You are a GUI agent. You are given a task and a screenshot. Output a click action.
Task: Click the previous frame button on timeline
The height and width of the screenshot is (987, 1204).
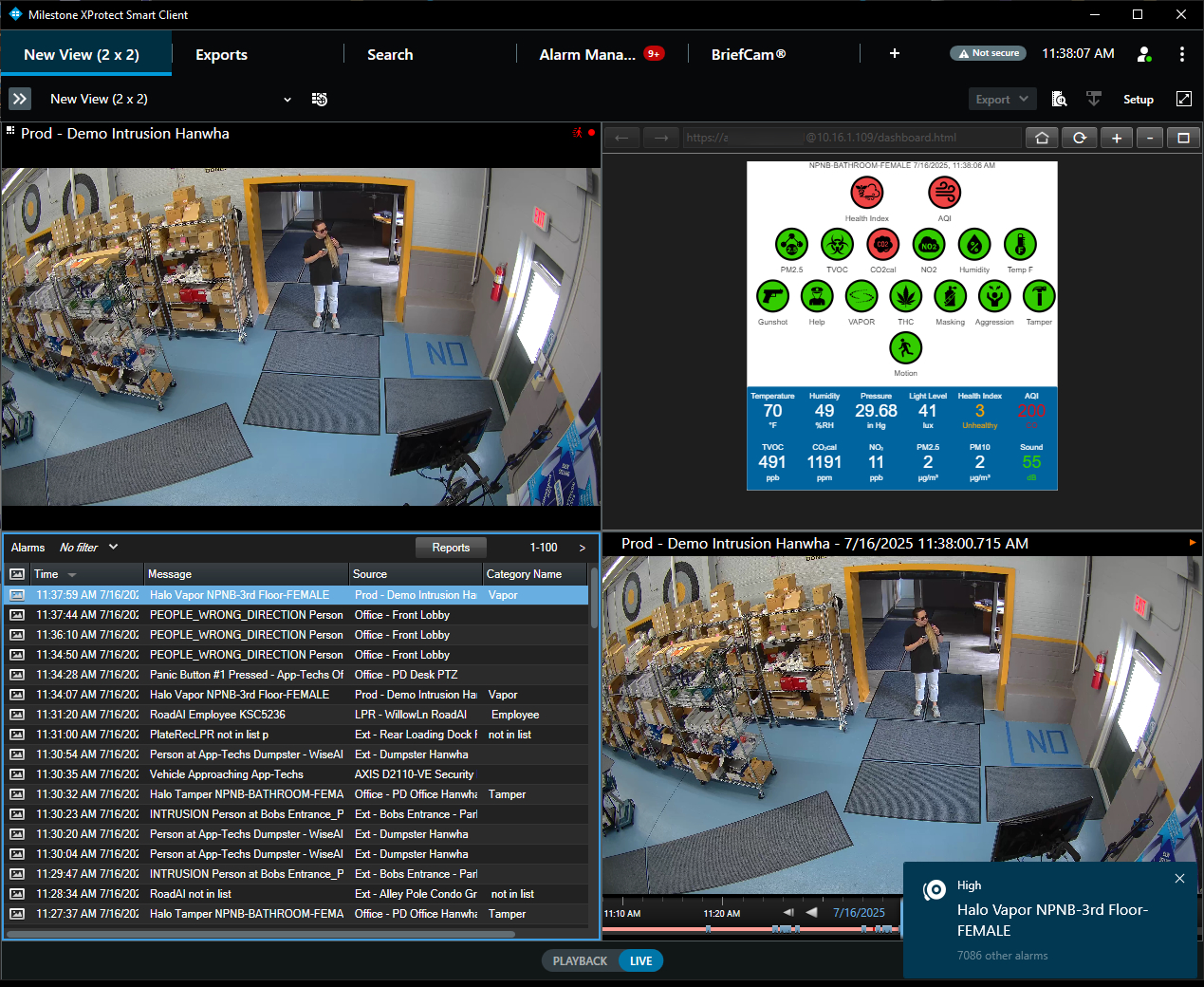(x=787, y=912)
